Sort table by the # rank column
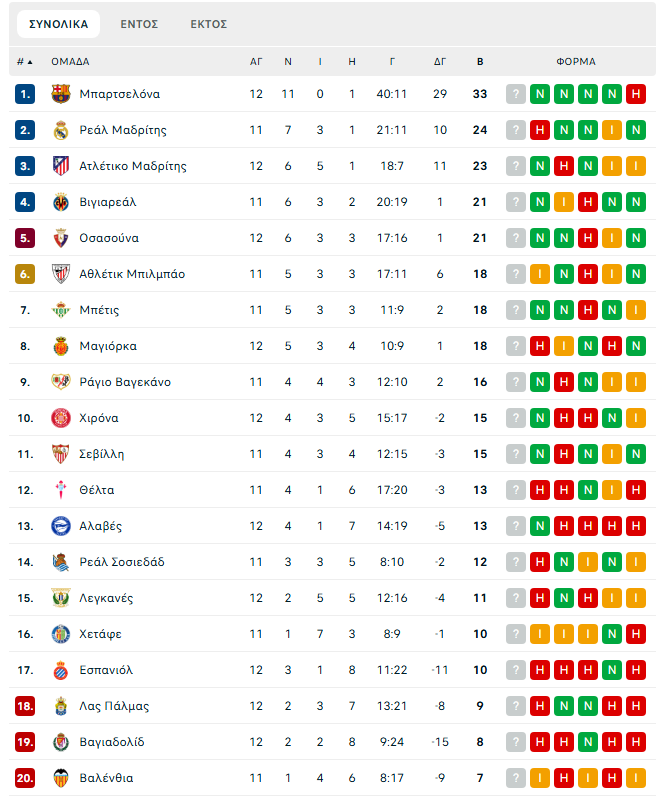Screen dimensions: 667x801 click(x=24, y=61)
